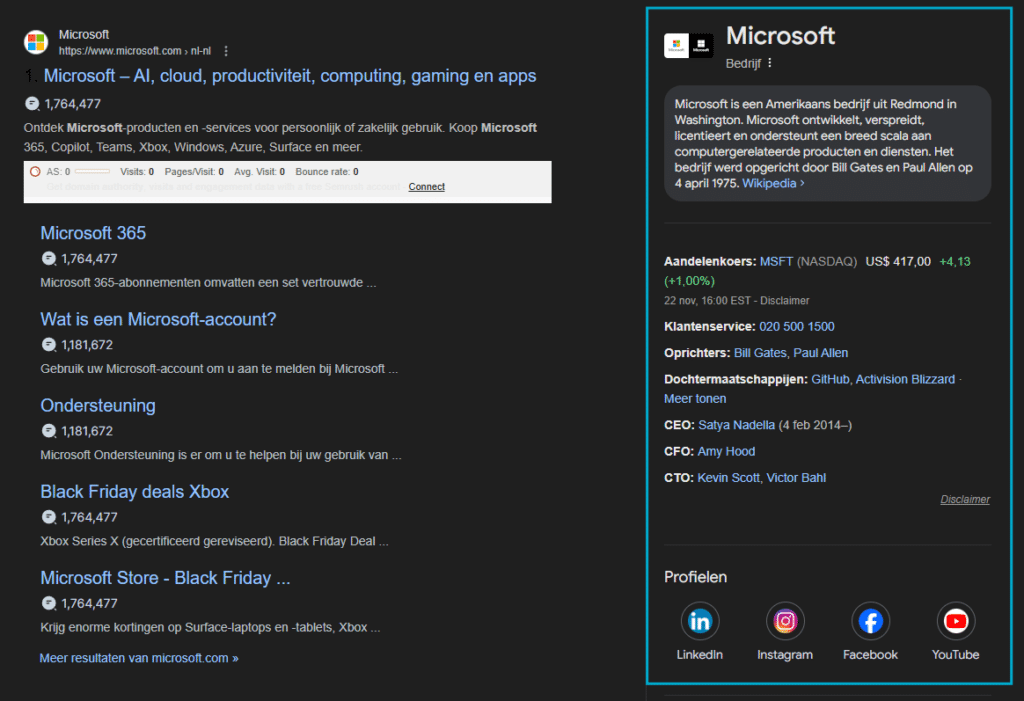Click the MSFT stock ticker link
1024x701 pixels.
click(776, 262)
